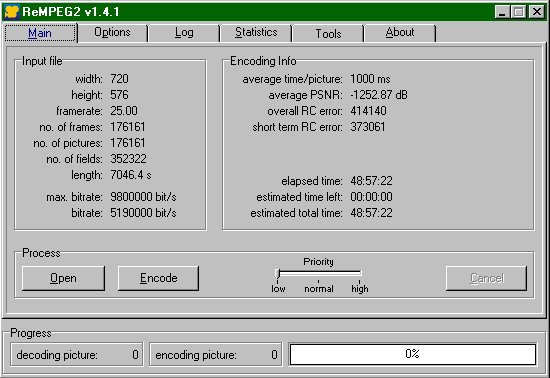Select the height value 576

pos(119,95)
